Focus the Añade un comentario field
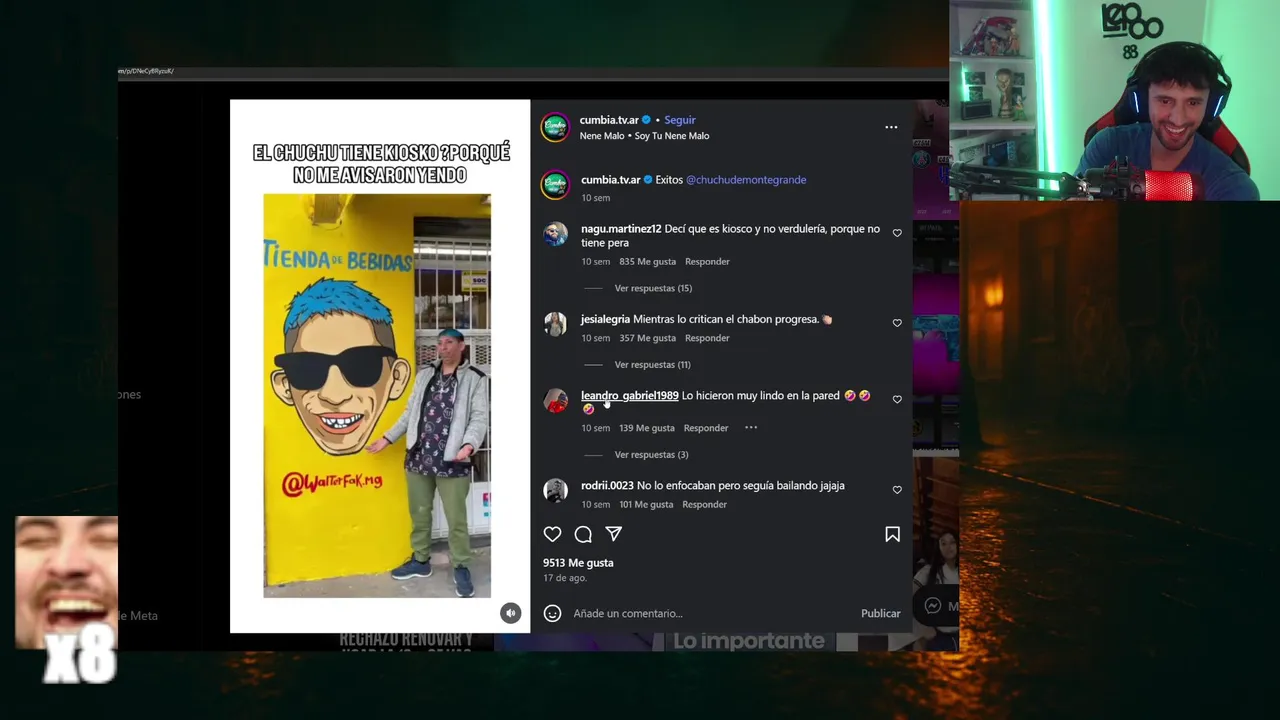The image size is (1280, 720). [x=710, y=613]
